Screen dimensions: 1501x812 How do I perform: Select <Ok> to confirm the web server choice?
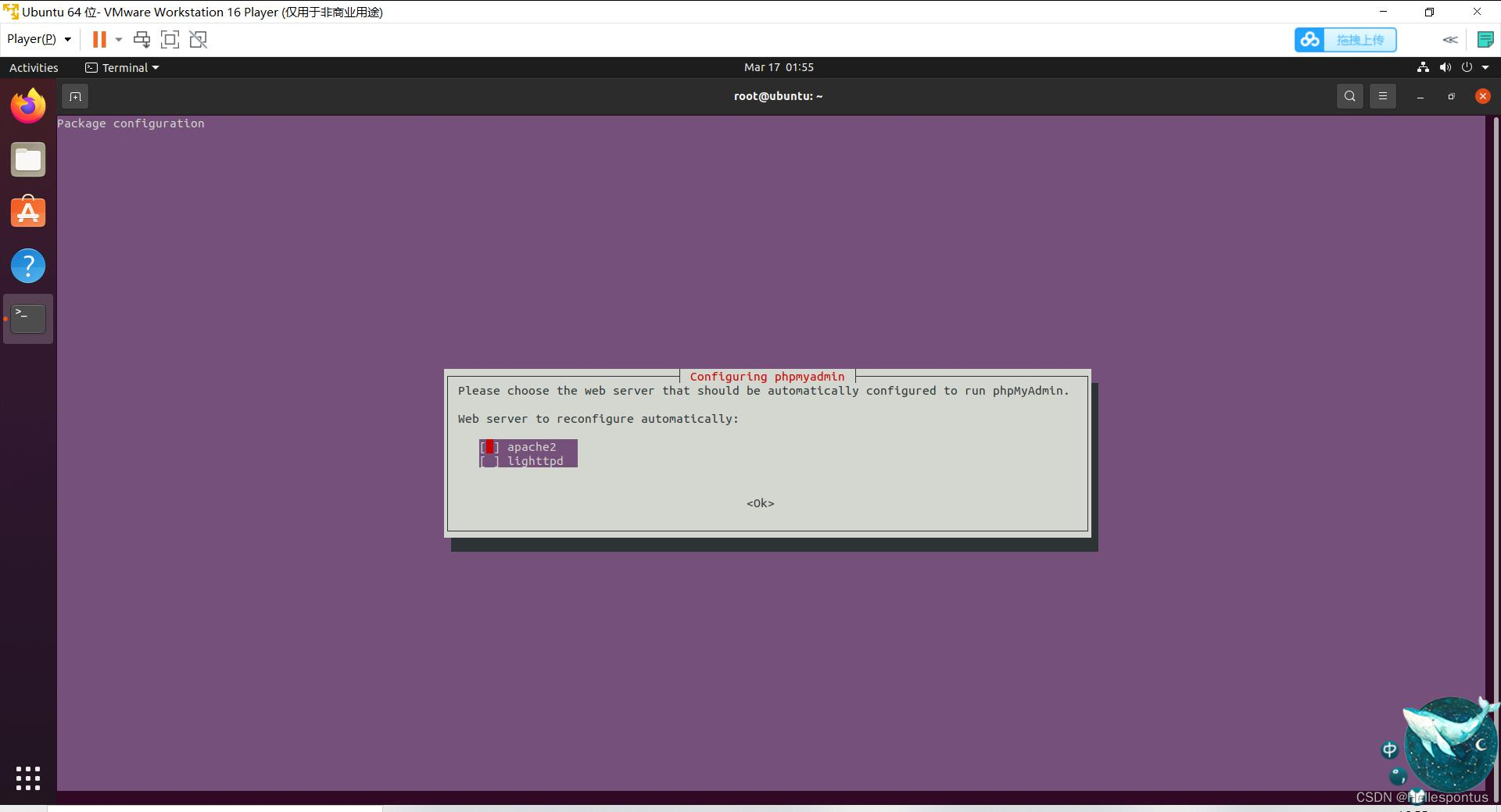tap(759, 503)
